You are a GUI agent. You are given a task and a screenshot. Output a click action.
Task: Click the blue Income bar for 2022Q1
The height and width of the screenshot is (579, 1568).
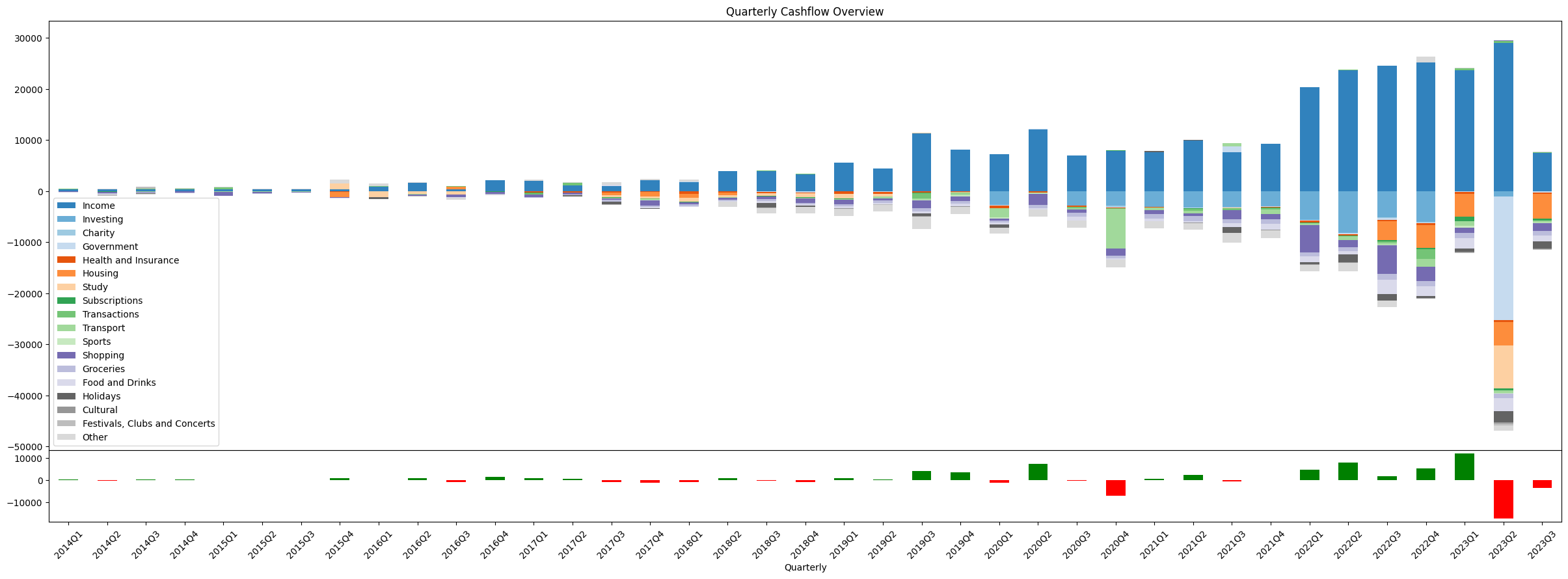1309,139
